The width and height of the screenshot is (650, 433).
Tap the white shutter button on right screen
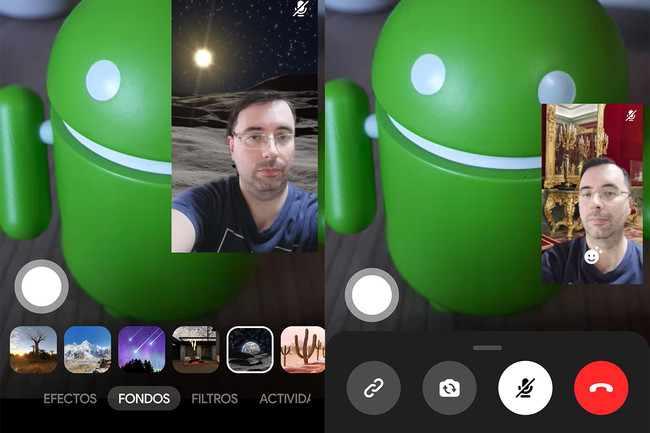[x=372, y=295]
